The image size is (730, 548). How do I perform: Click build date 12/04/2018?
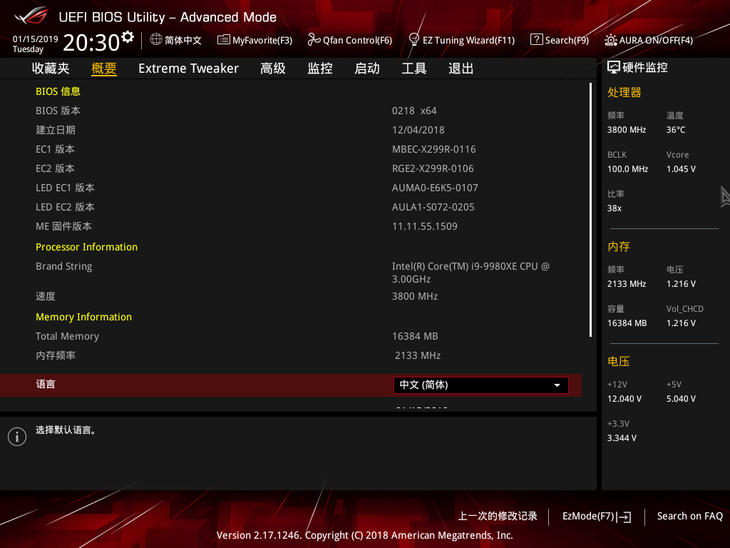coord(418,130)
